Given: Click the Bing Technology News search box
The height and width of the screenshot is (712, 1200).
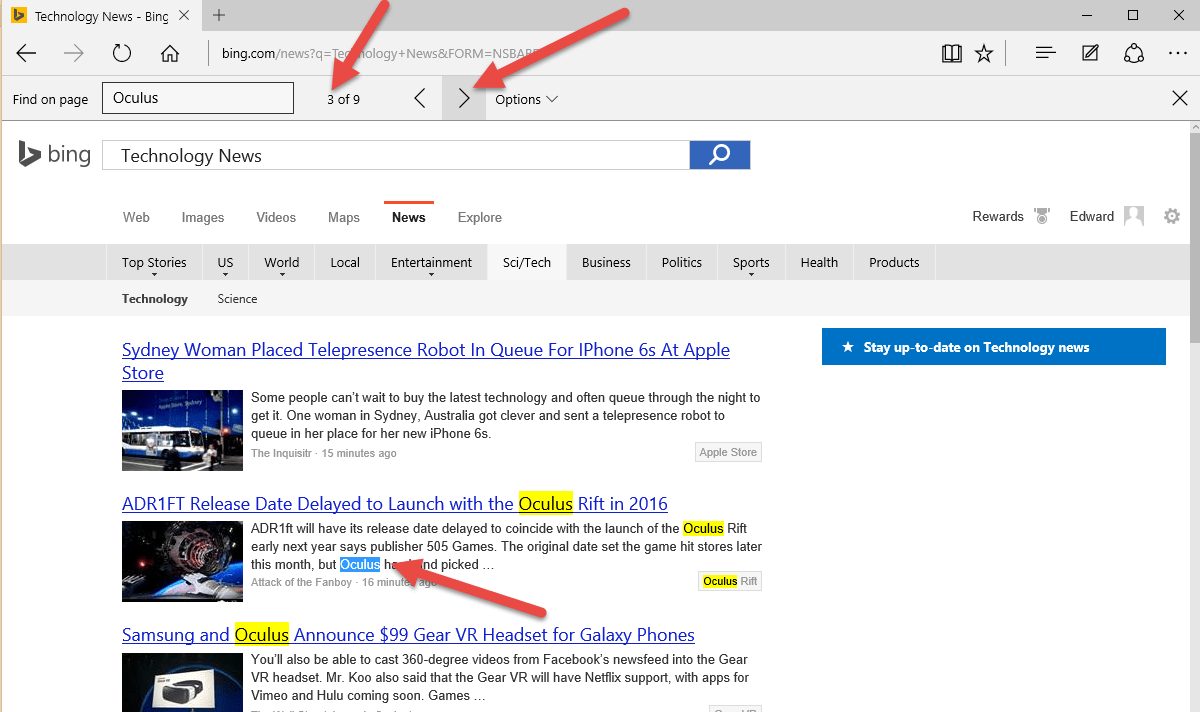Looking at the screenshot, I should tap(396, 155).
